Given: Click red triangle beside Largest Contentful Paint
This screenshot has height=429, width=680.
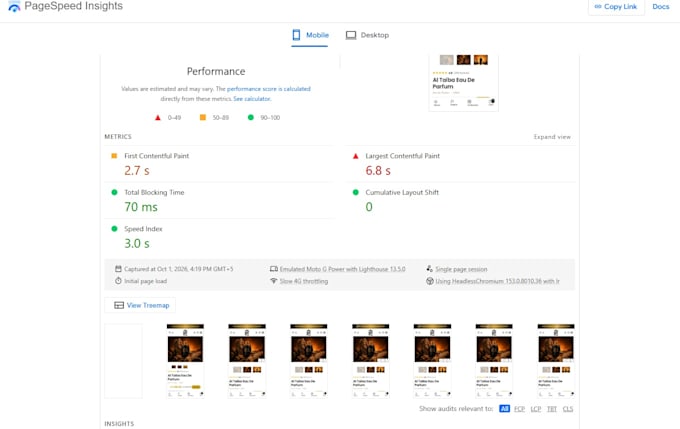Looking at the screenshot, I should tap(356, 156).
